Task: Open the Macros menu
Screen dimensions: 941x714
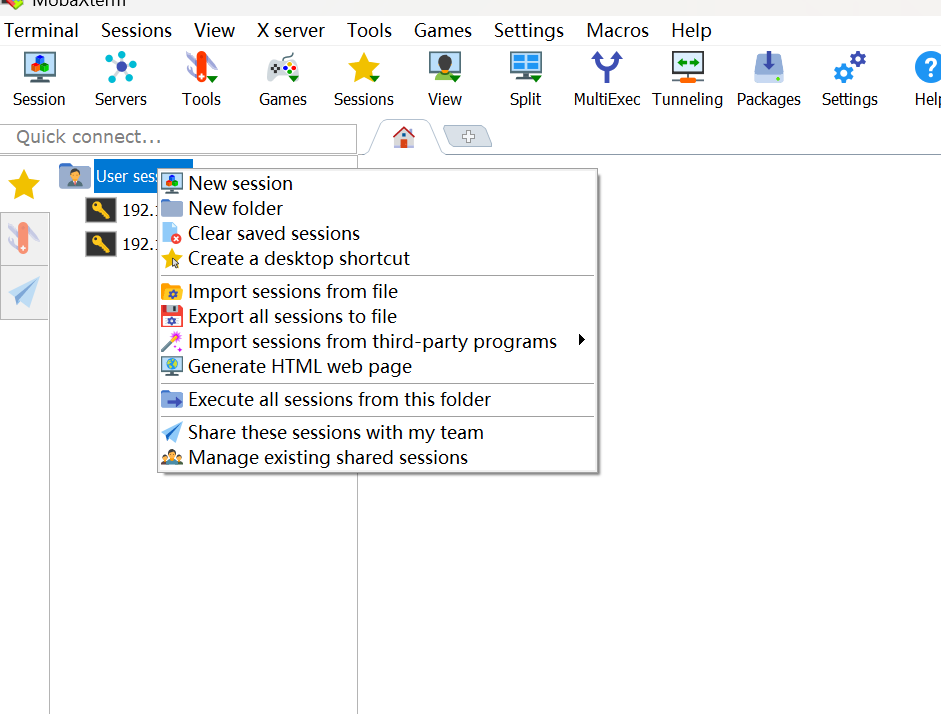Action: 618,31
